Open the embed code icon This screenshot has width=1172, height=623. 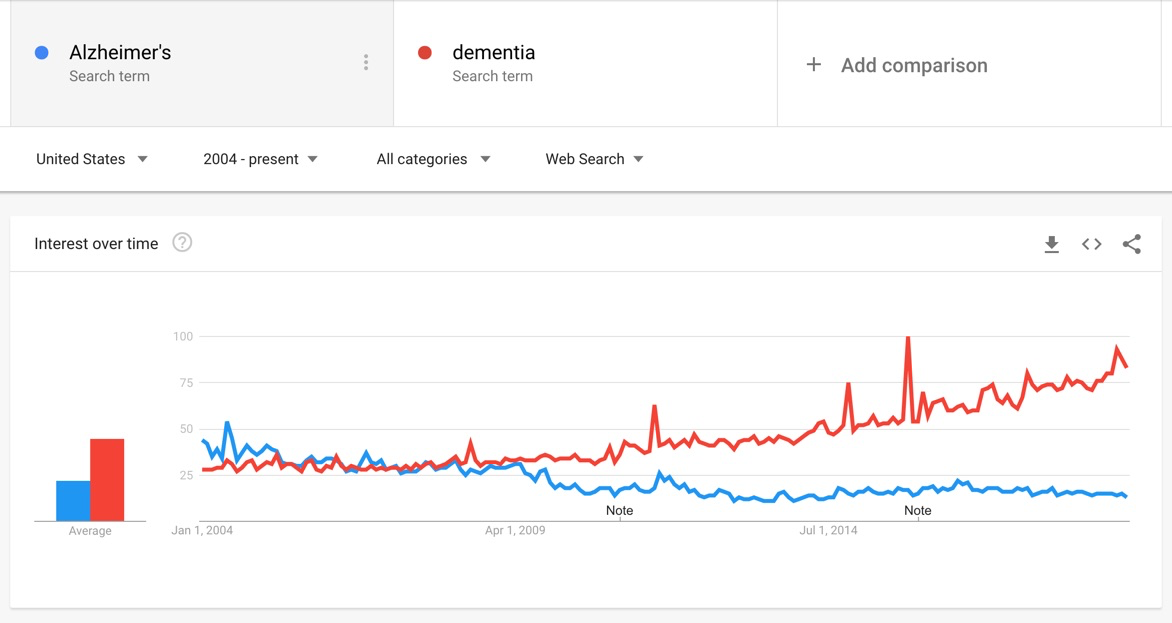(x=1091, y=244)
